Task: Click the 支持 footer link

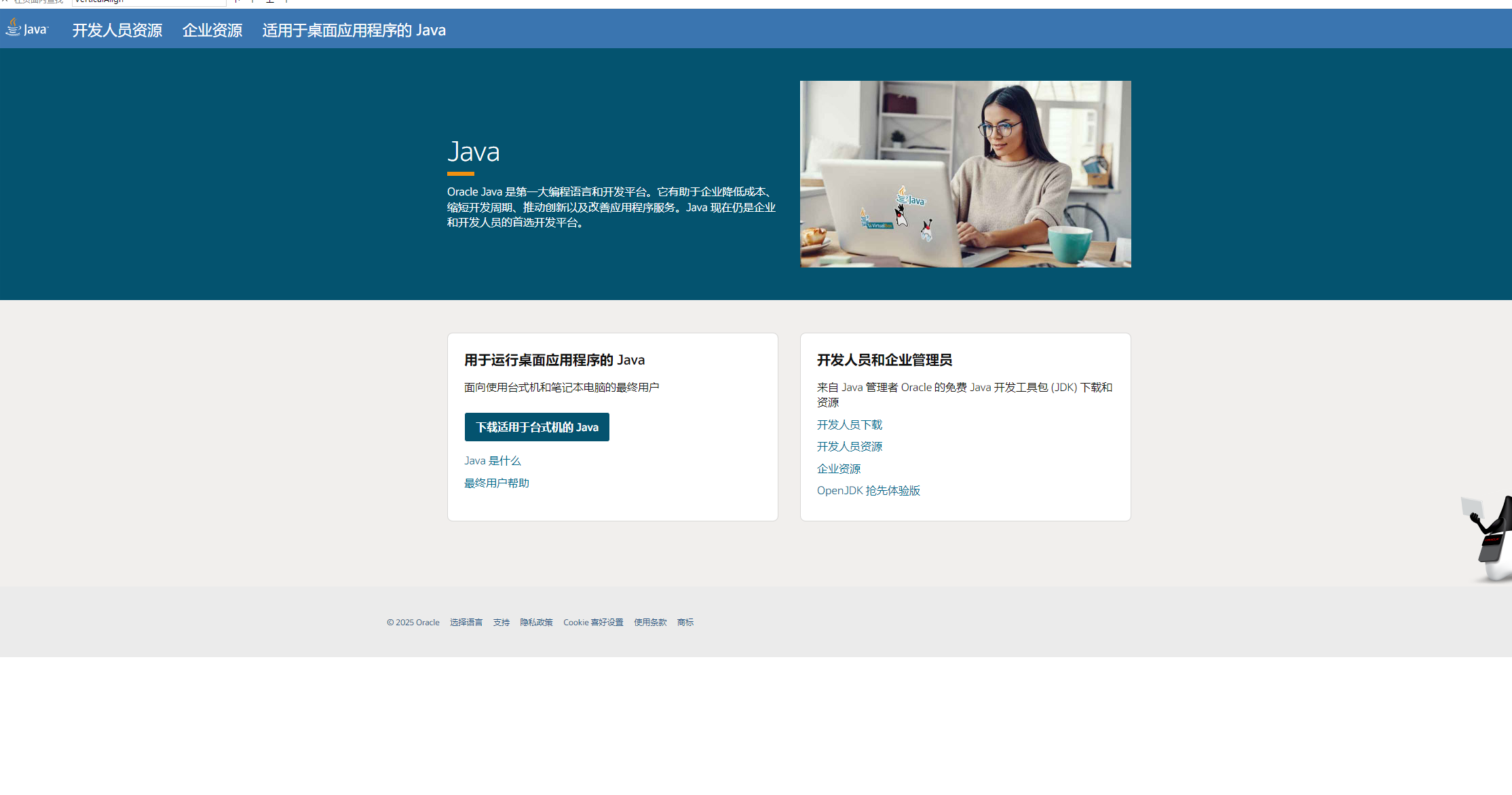Action: coord(502,622)
